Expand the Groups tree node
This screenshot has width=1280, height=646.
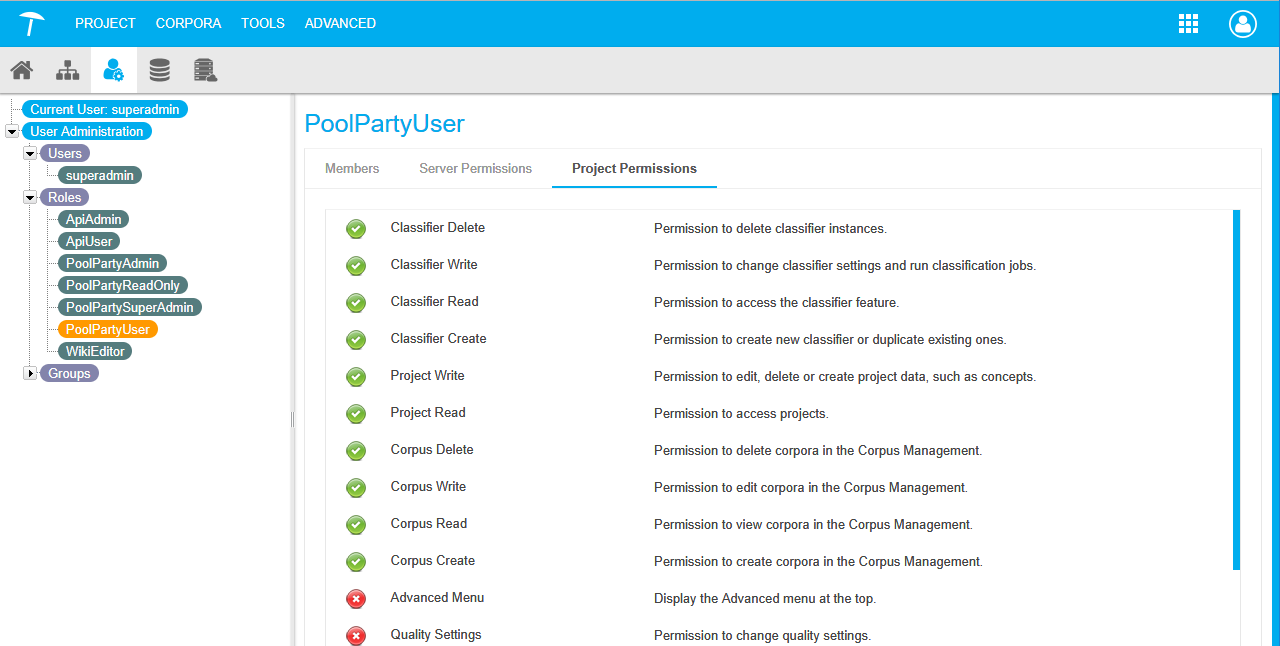click(30, 373)
